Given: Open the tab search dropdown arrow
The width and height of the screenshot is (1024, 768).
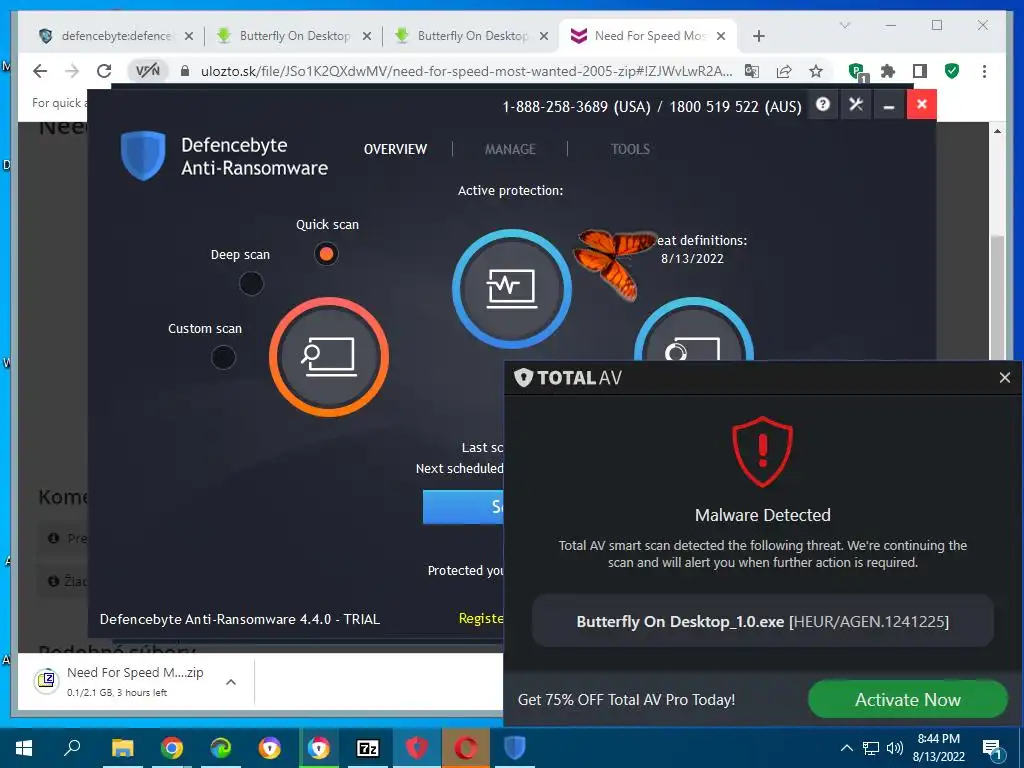Looking at the screenshot, I should pos(844,25).
